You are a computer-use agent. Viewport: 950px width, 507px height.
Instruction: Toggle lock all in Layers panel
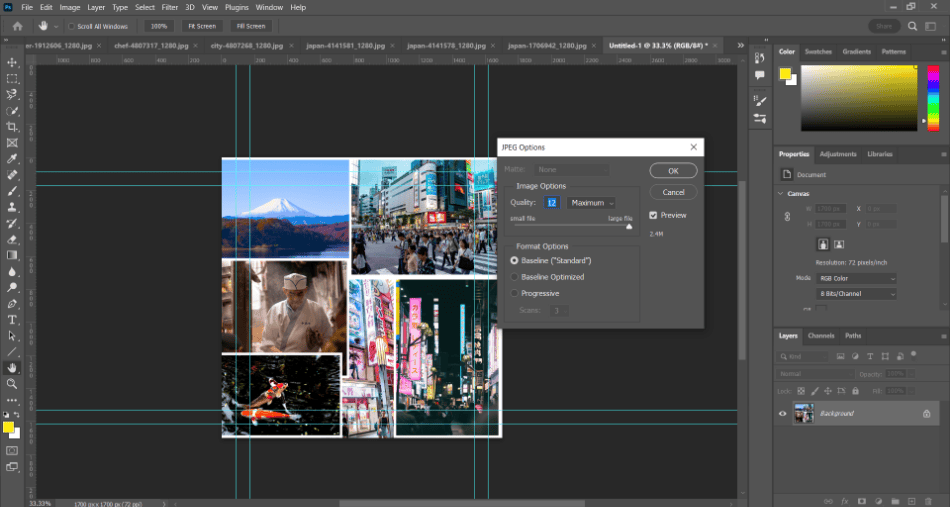coord(855,391)
